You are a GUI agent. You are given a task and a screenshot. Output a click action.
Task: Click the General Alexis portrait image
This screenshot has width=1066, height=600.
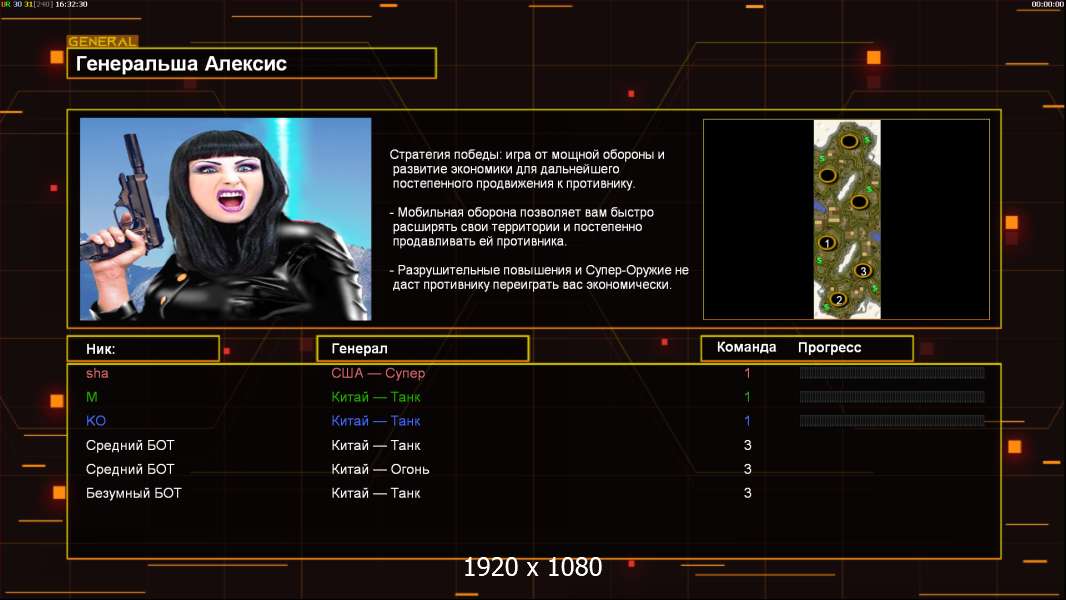click(x=226, y=219)
